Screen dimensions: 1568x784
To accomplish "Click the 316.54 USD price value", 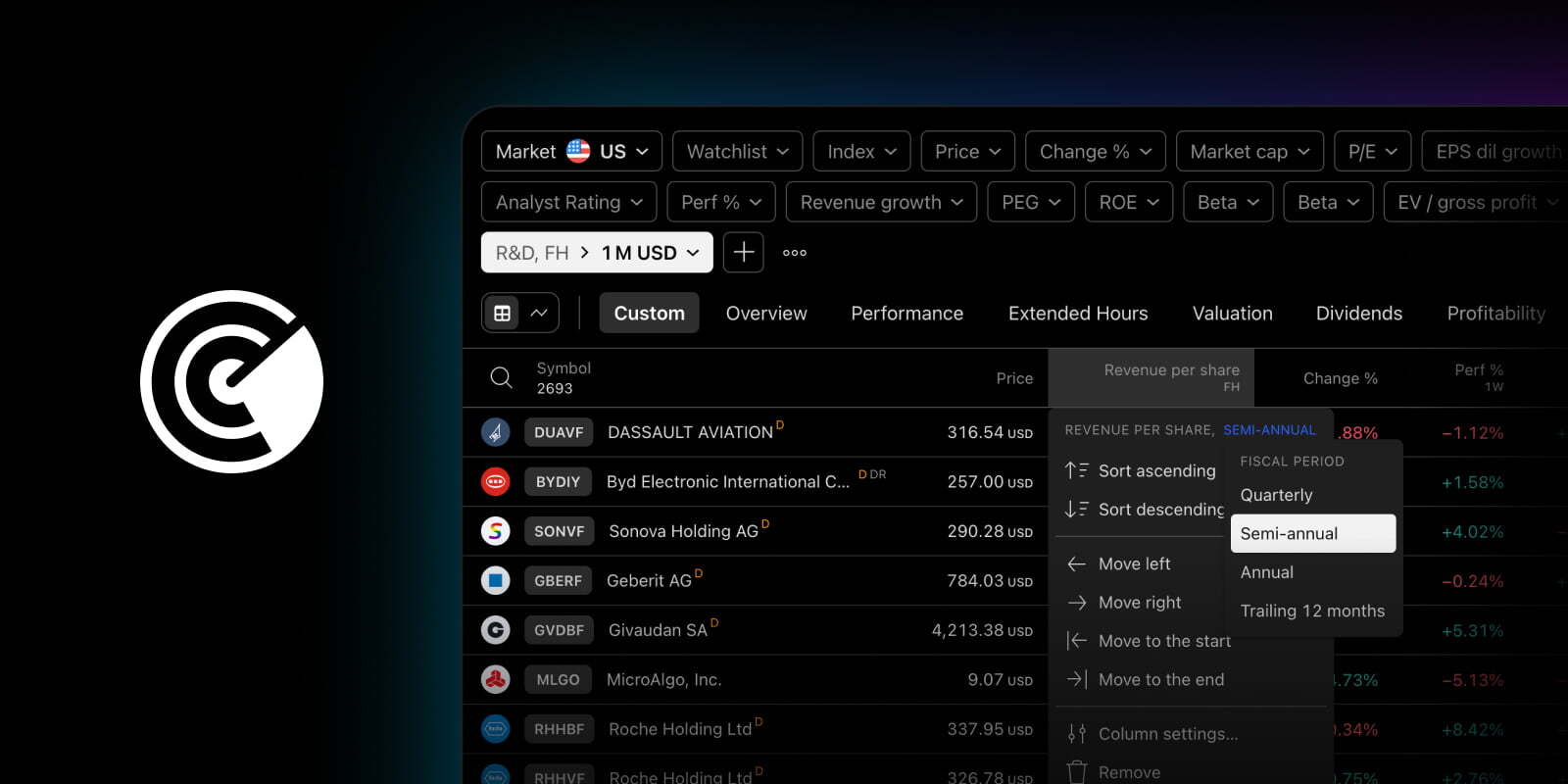I will 990,432.
